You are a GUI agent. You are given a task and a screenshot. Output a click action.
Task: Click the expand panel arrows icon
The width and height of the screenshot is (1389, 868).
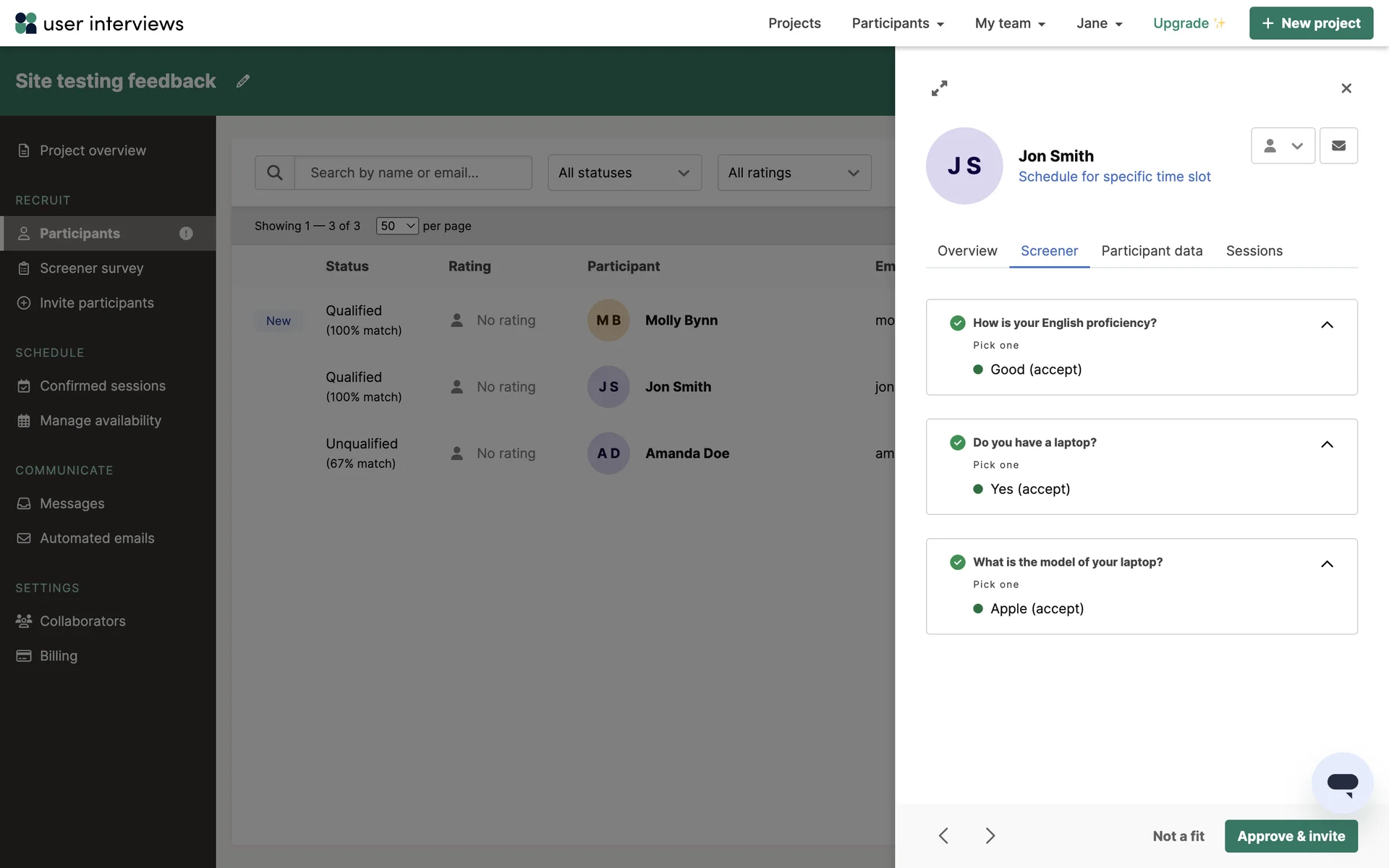(939, 88)
